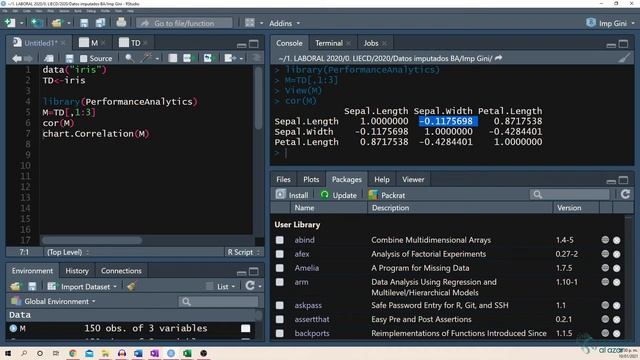640x360 pixels.
Task: Save current document from main toolbar
Action: click(x=84, y=23)
